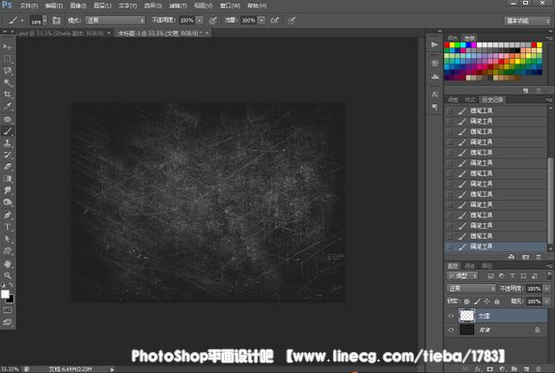Choose the Pen tool
This screenshot has width=555, height=373.
click(x=7, y=215)
